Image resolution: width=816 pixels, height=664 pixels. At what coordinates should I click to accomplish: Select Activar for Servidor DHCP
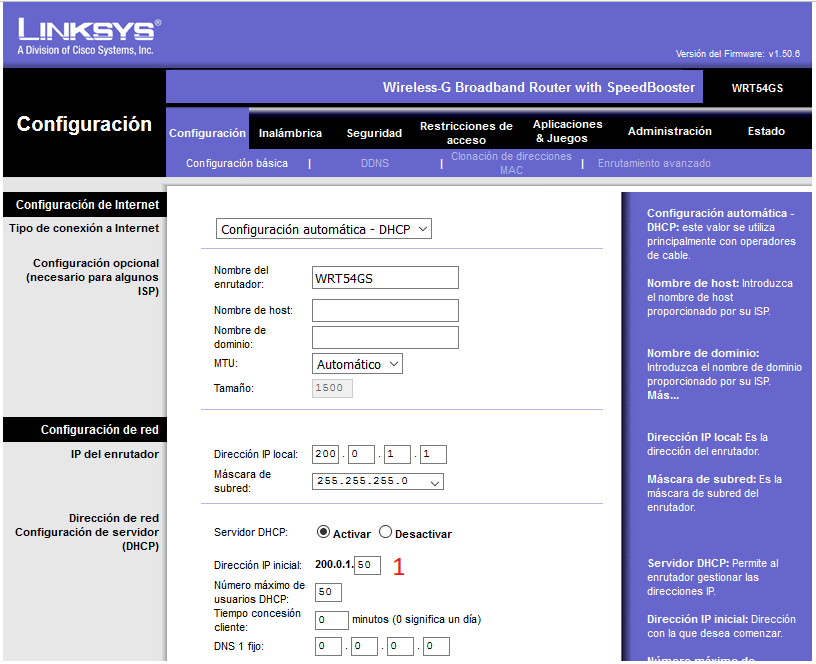[x=323, y=532]
